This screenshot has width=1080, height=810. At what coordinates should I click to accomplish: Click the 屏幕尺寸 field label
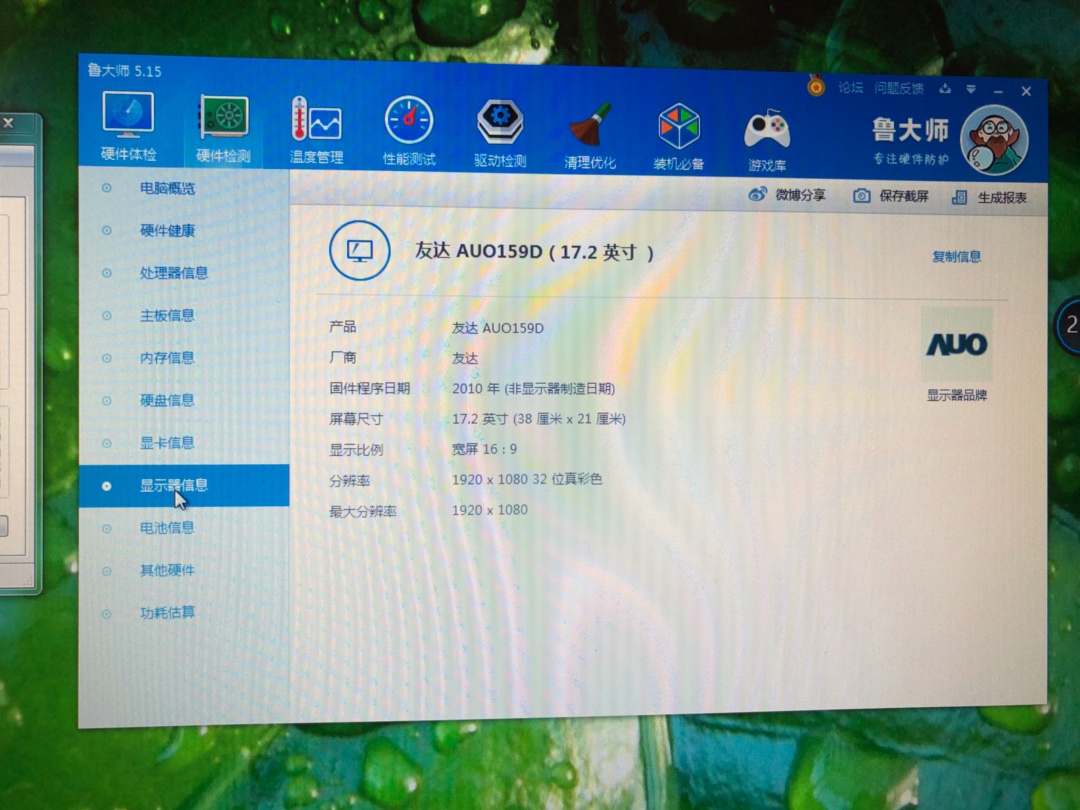(356, 419)
